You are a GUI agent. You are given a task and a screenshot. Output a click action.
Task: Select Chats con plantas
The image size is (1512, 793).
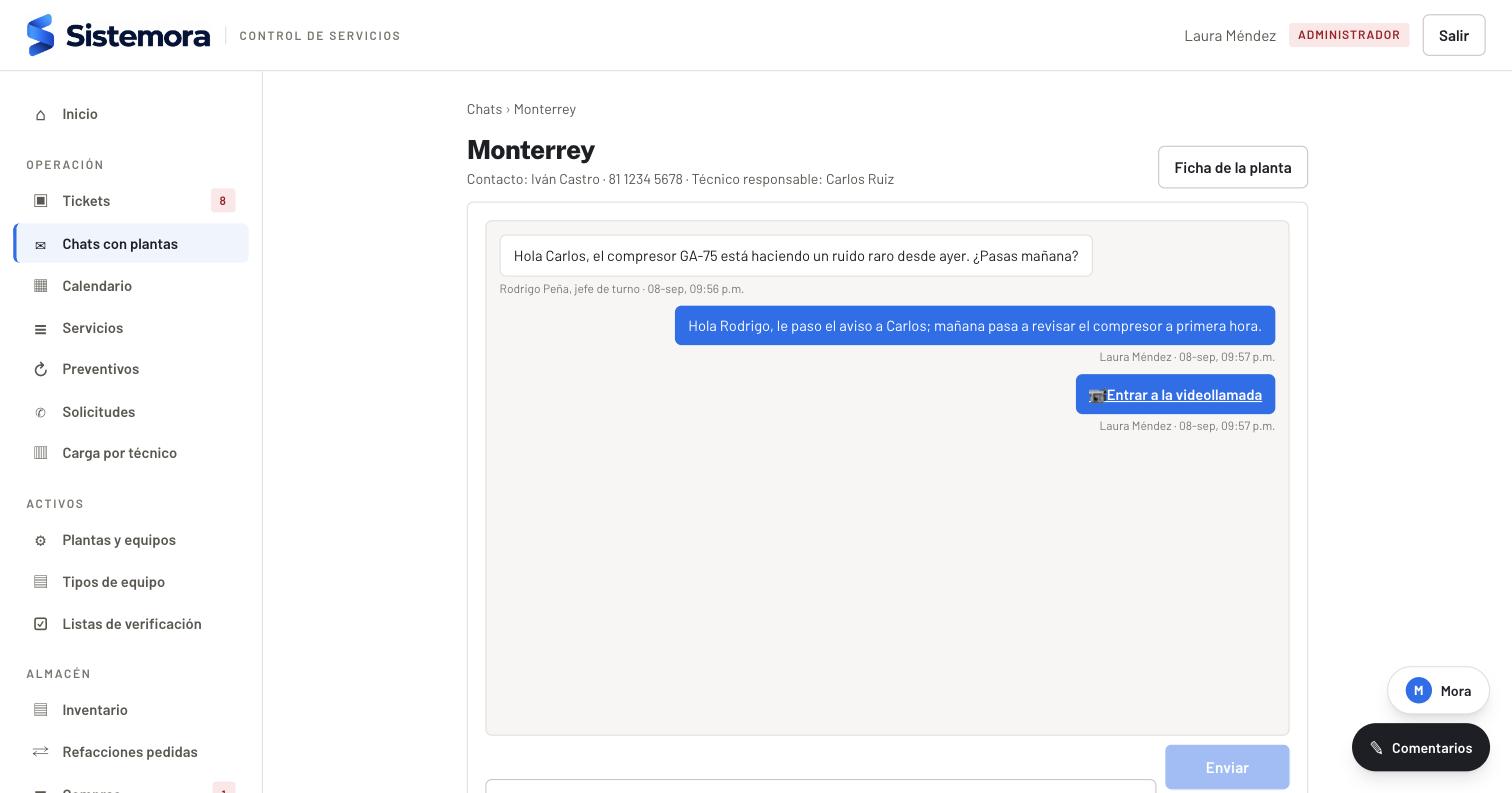pyautogui.click(x=131, y=244)
